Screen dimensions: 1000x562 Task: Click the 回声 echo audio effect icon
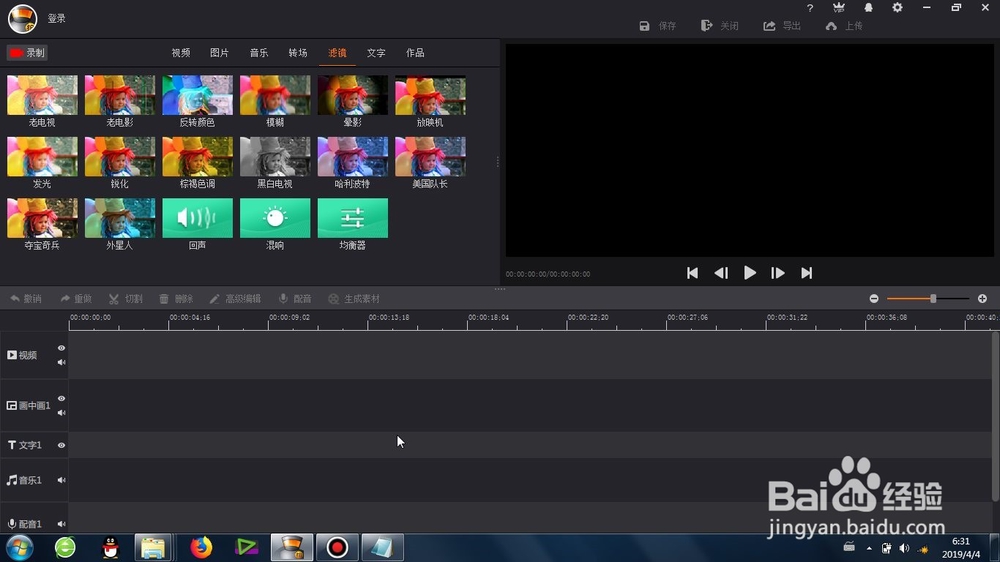click(198, 218)
